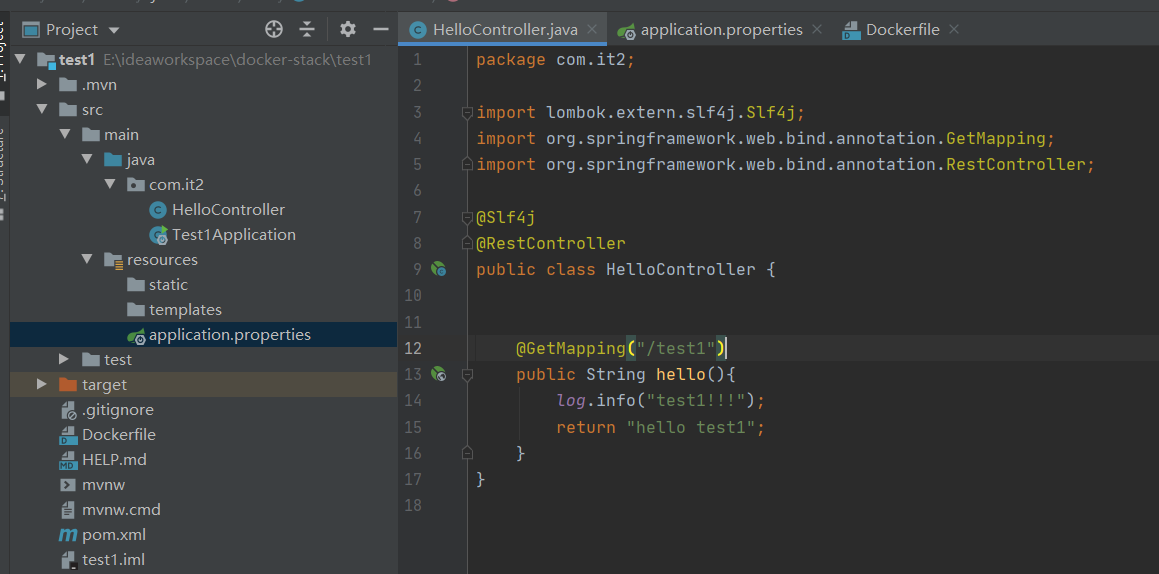Place cursor on "/test1" mapping string

pyautogui.click(x=676, y=348)
